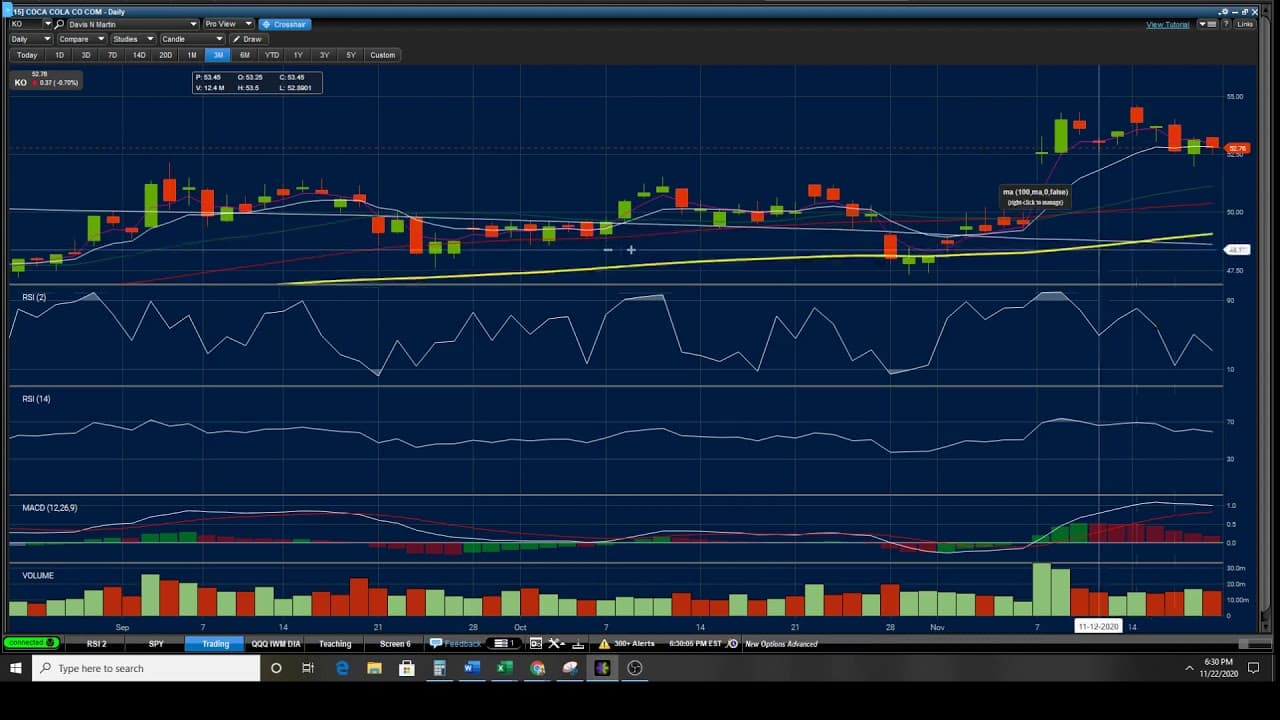
Task: Open the Draw pencil tool
Action: coord(248,39)
